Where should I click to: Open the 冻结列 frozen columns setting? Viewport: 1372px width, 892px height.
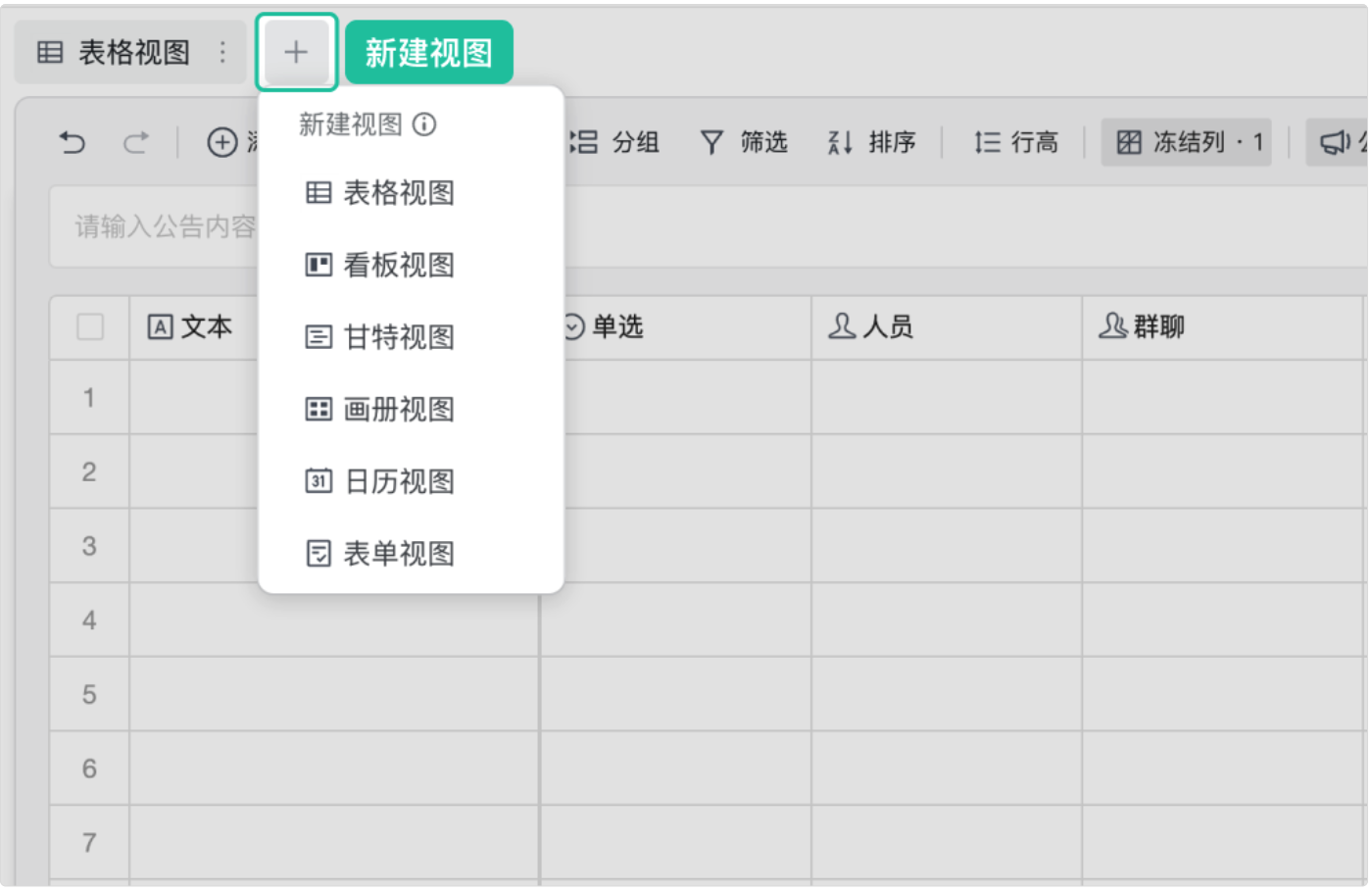[x=1186, y=142]
